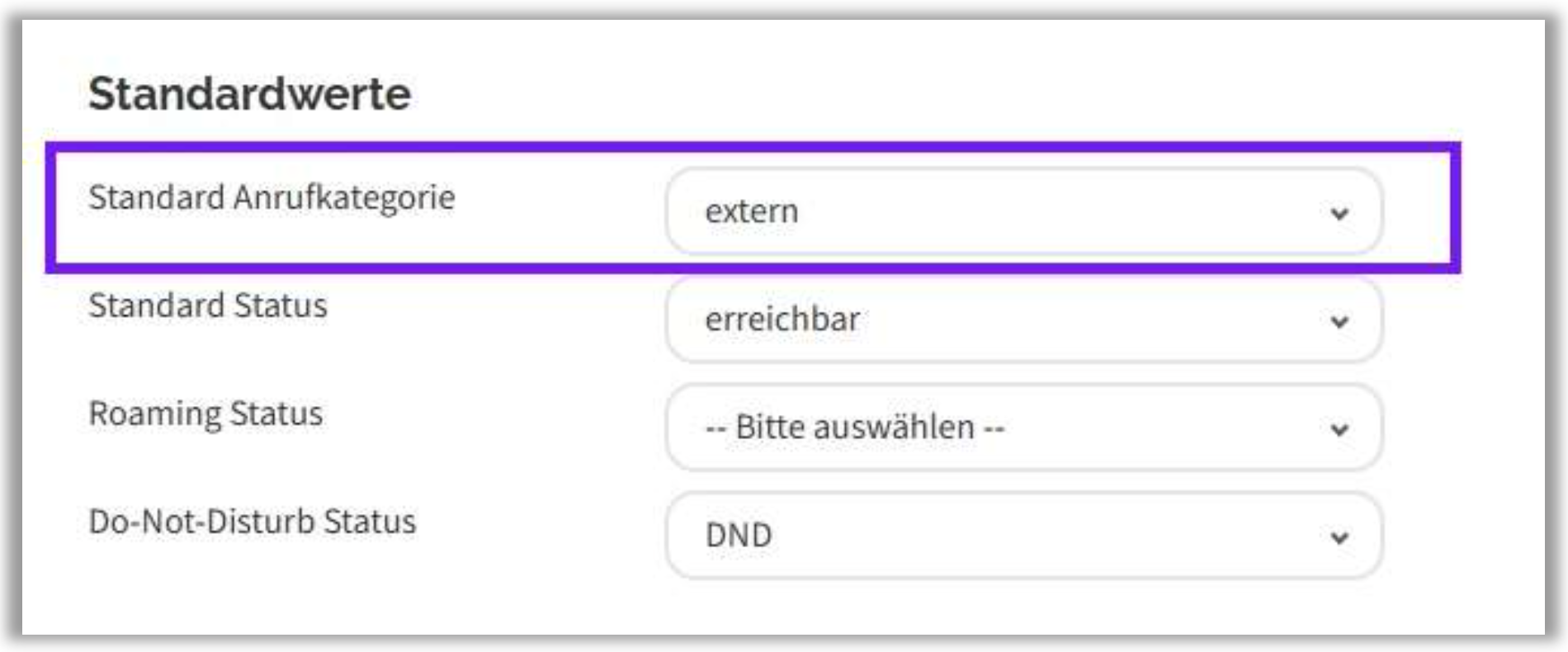Click the selected value erreichbar

coord(782,319)
